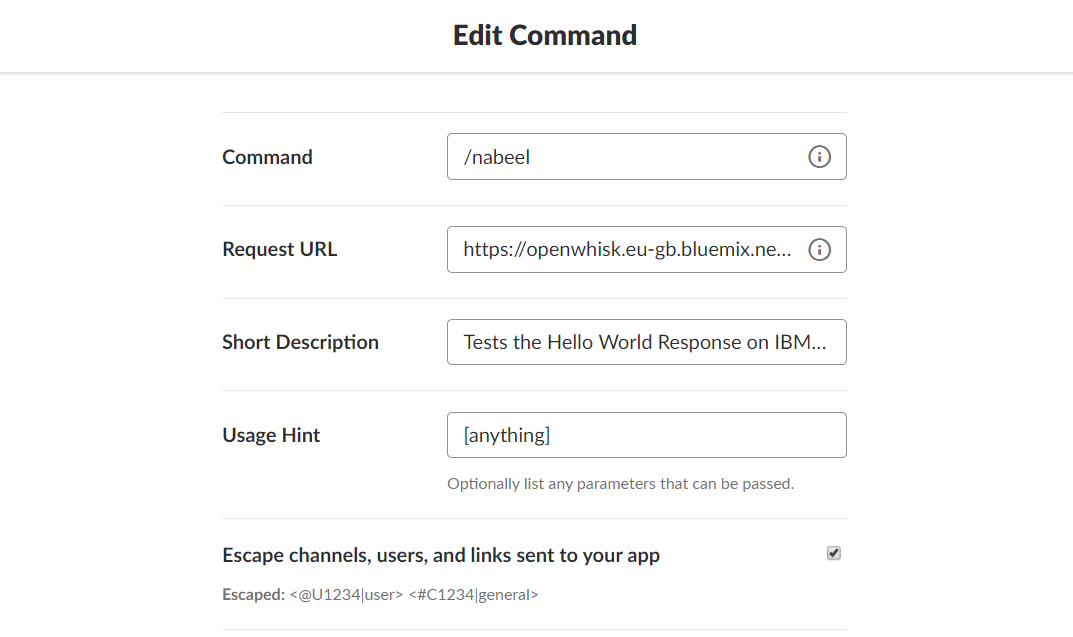
Task: Uncheck the Escape channels, users, and links checkbox
Action: point(833,553)
